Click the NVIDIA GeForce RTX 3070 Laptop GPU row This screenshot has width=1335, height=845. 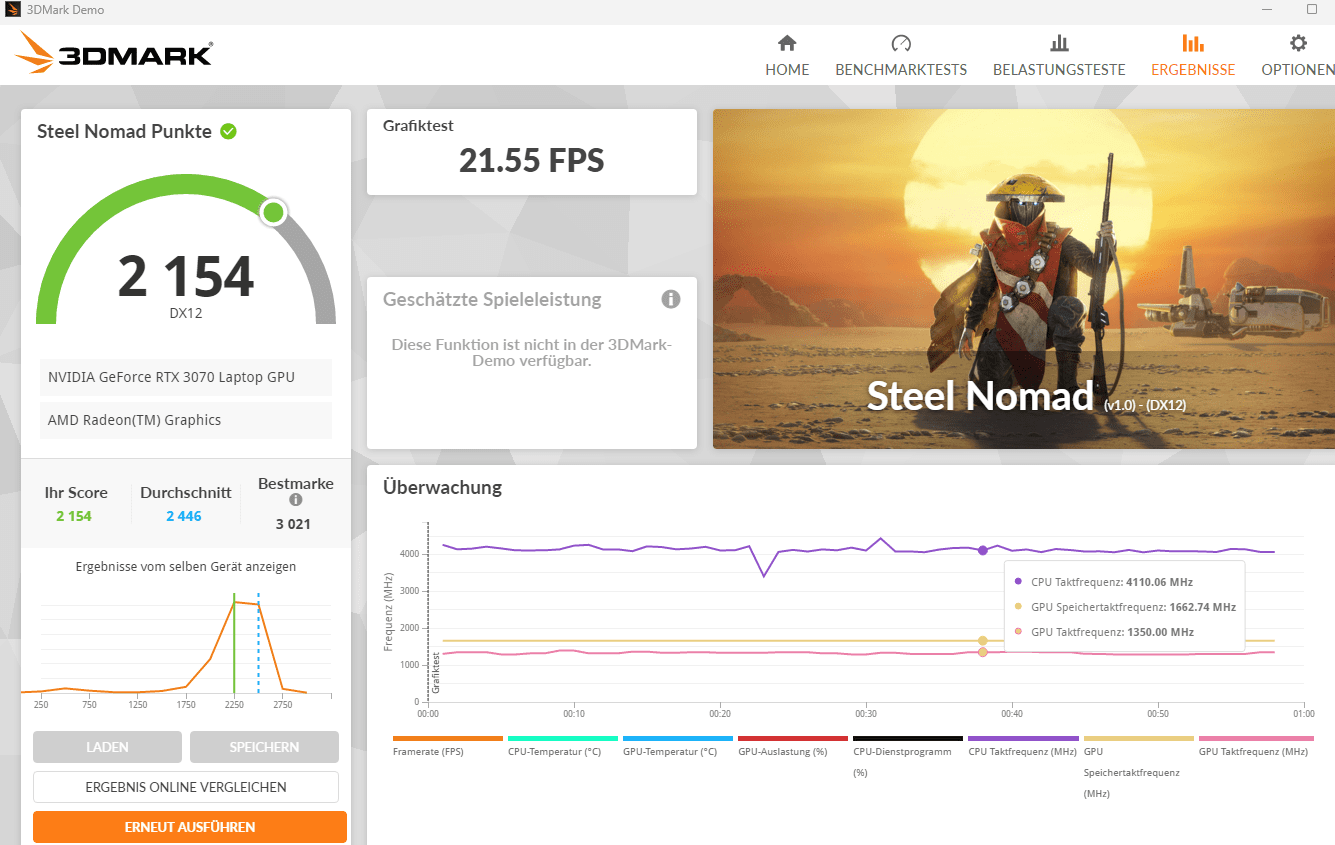[x=186, y=377]
